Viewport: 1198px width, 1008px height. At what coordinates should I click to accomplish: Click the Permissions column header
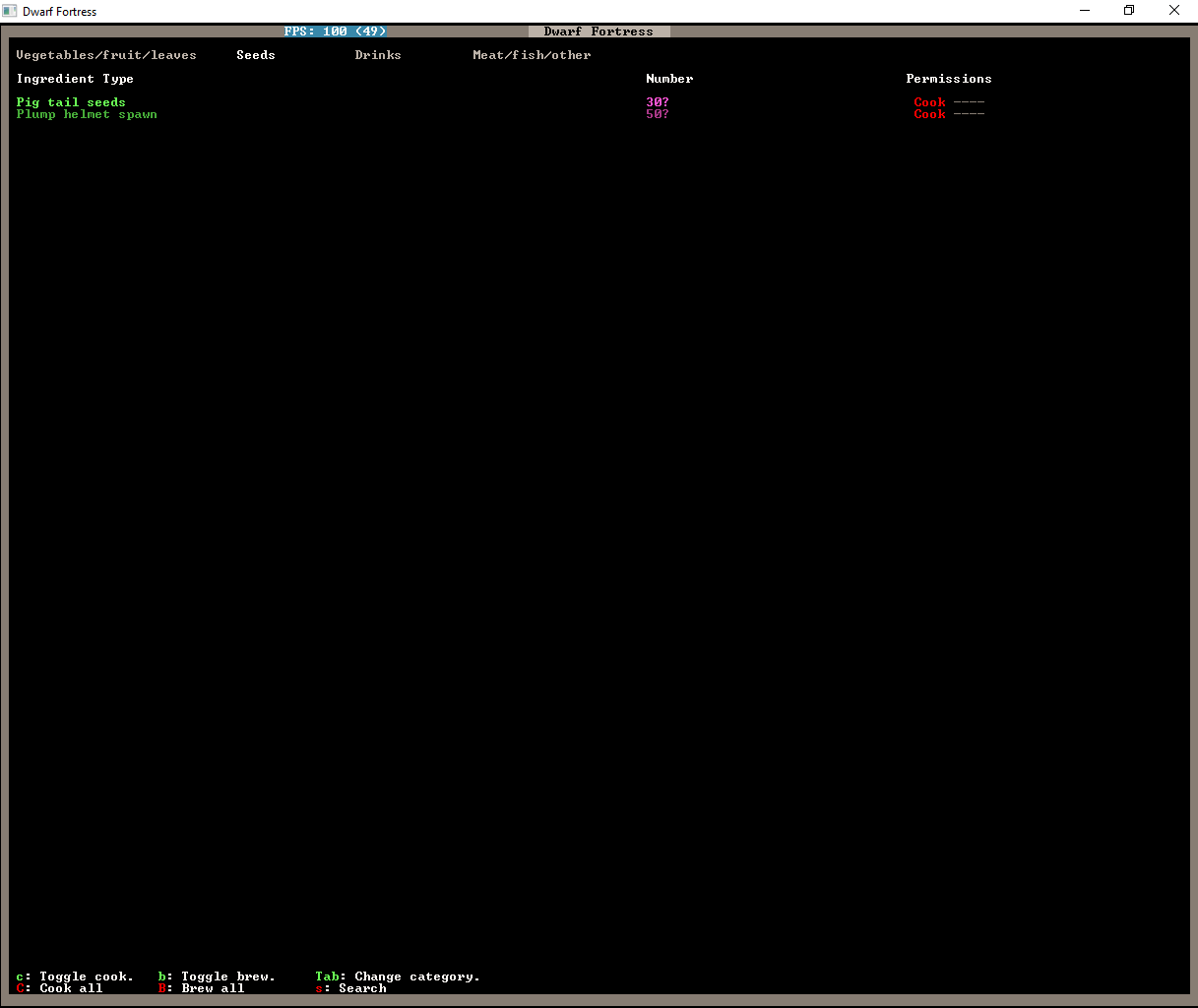click(x=949, y=79)
